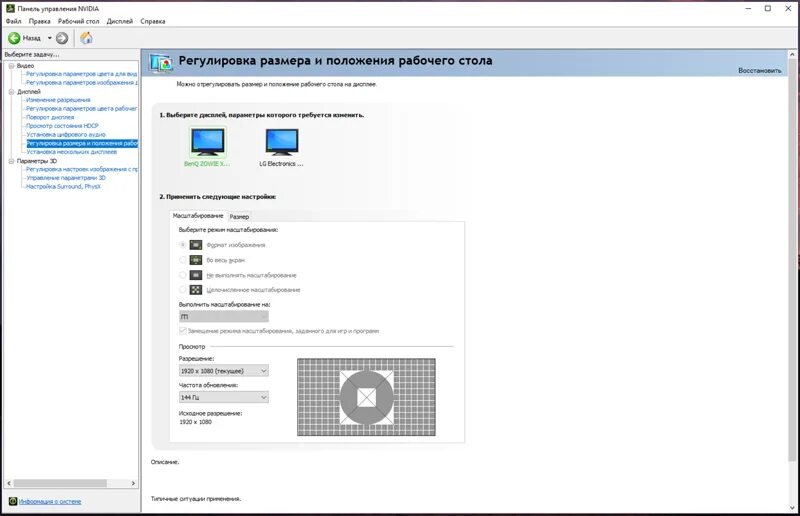Select the BenQ ZOWIE monitor icon
The height and width of the screenshot is (516, 800).
coord(207,141)
